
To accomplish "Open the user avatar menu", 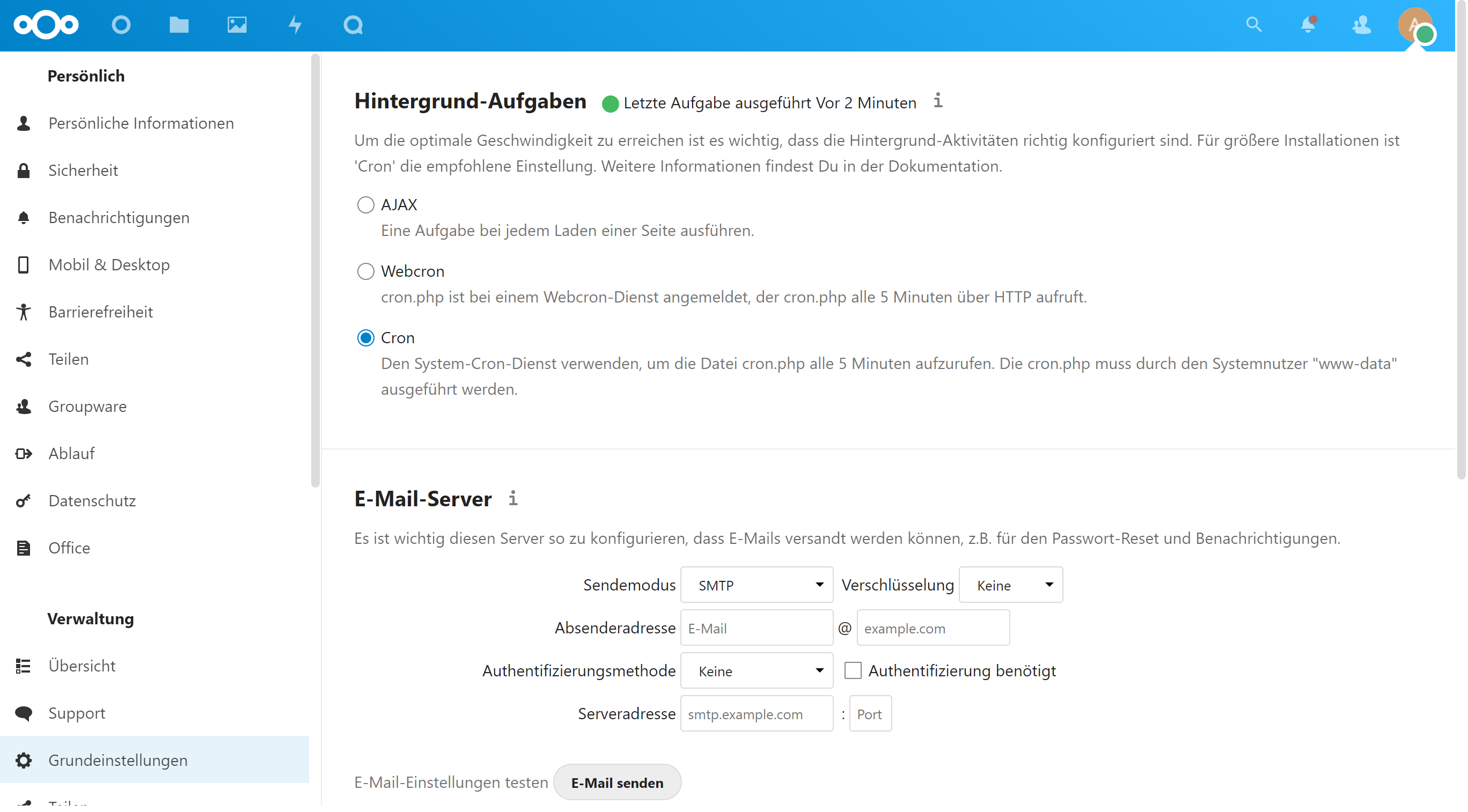I will click(x=1415, y=25).
